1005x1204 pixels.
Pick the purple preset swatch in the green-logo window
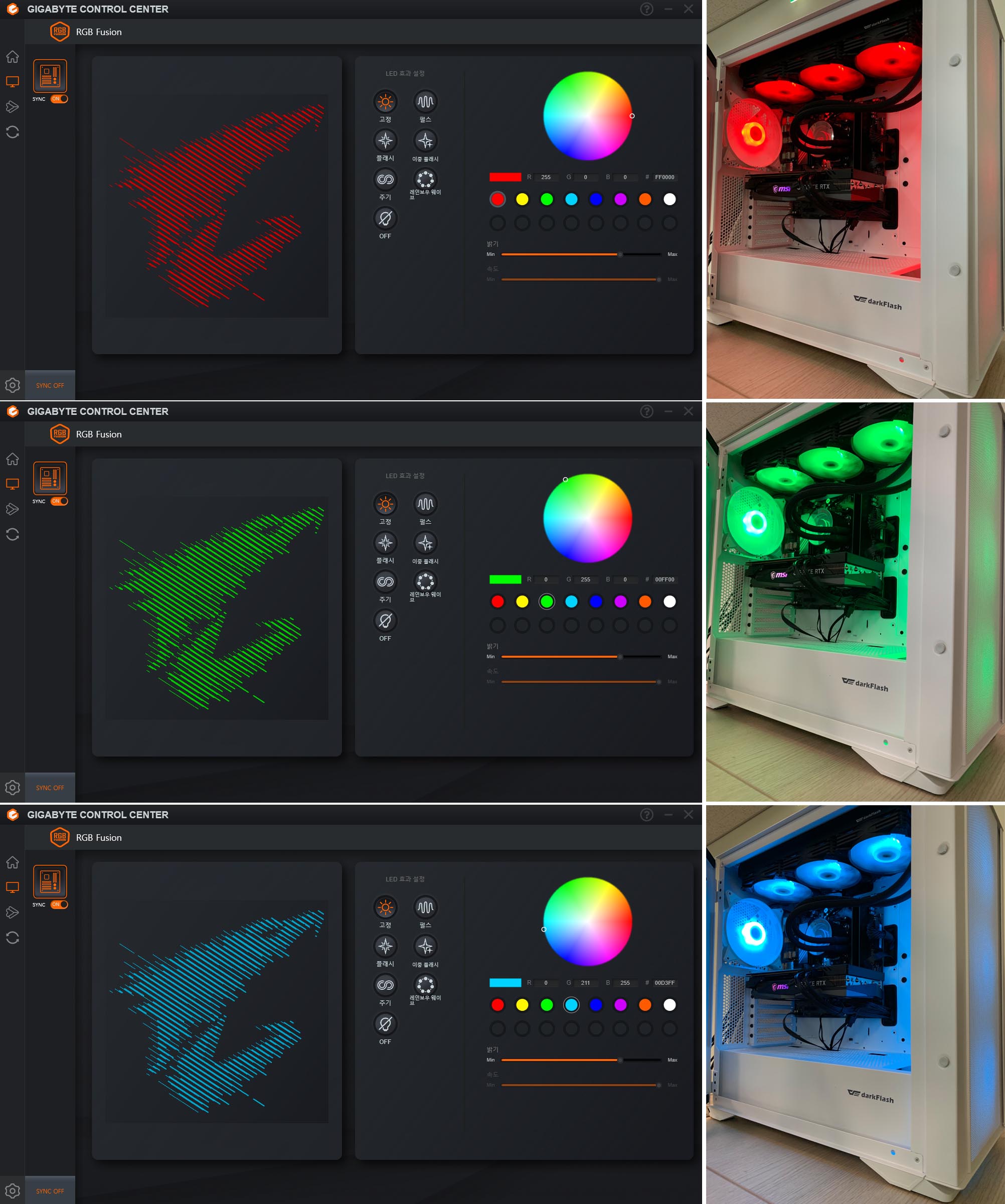point(620,601)
